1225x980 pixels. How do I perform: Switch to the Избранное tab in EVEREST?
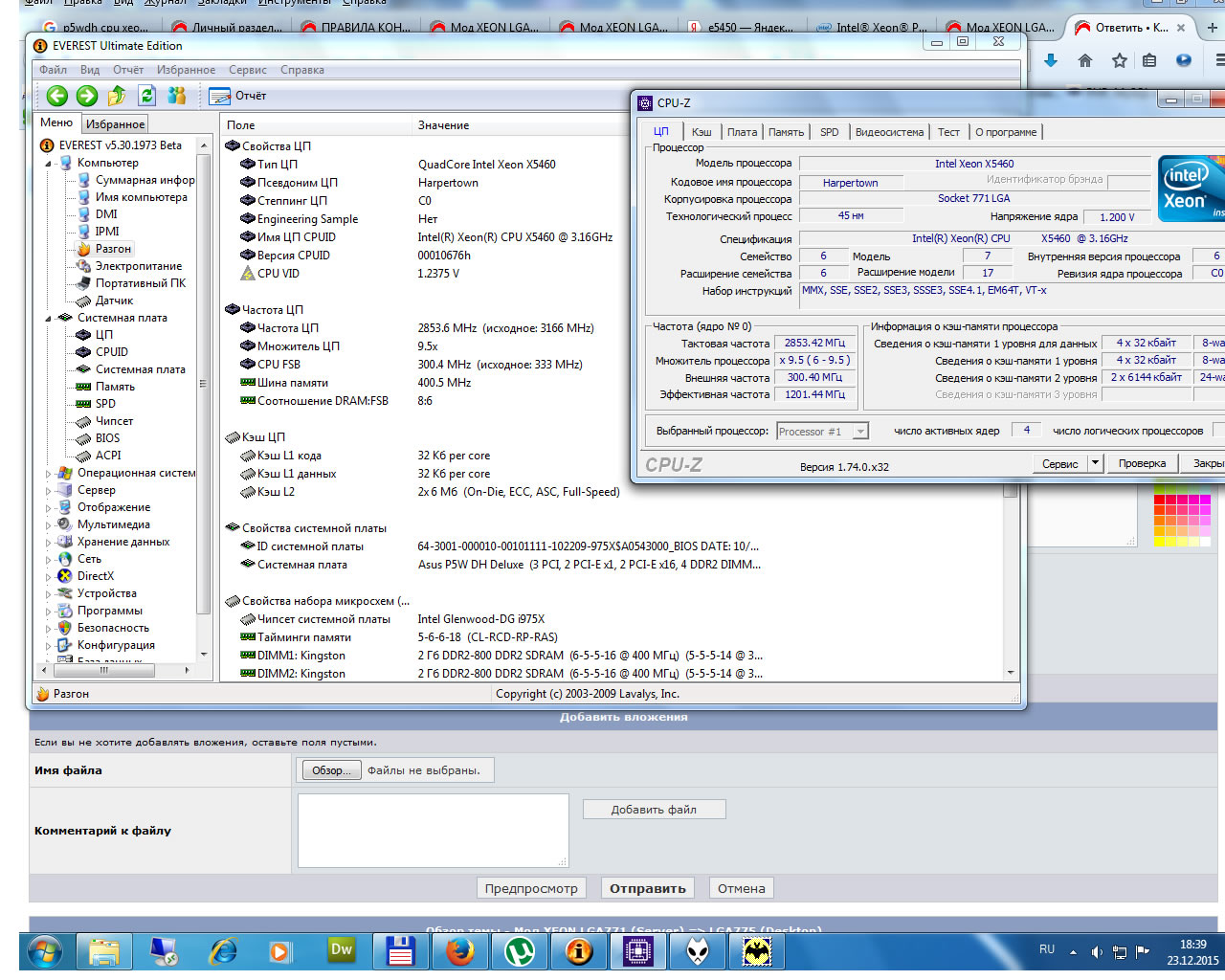pos(115,123)
